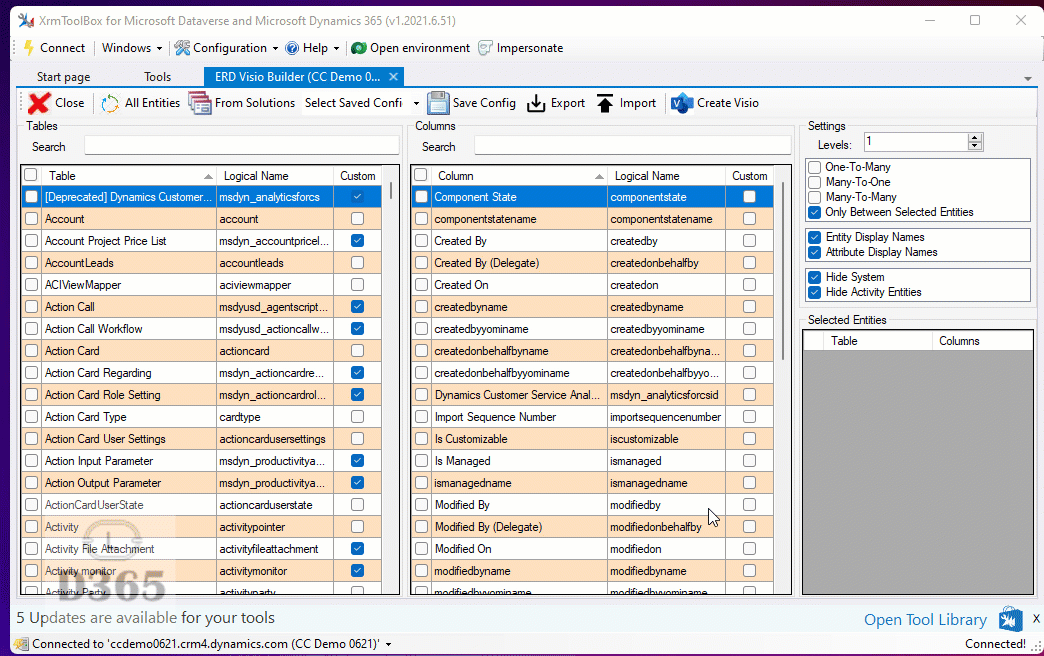Select the Action Card Type table row
This screenshot has width=1044, height=656.
[x=202, y=417]
